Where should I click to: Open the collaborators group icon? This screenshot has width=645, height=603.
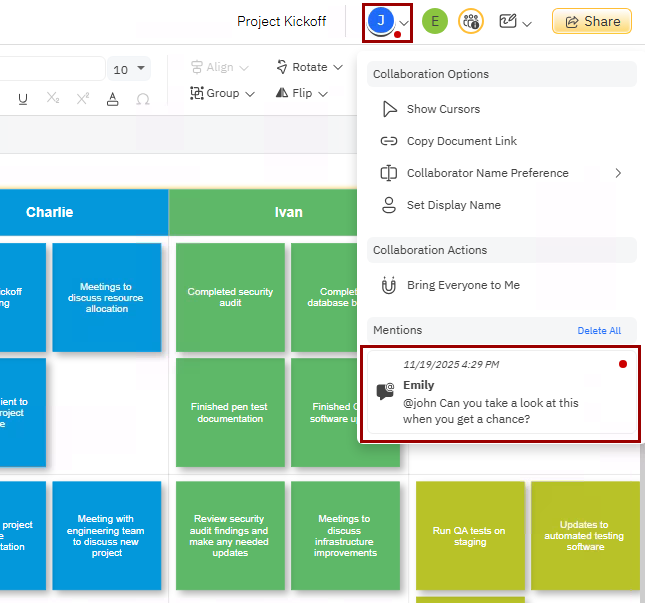tap(470, 21)
